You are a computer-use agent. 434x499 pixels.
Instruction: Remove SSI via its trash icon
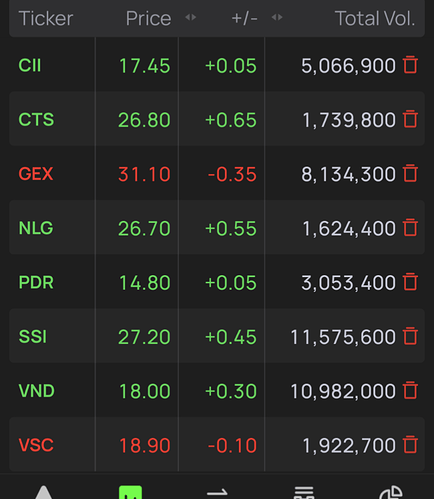point(410,336)
